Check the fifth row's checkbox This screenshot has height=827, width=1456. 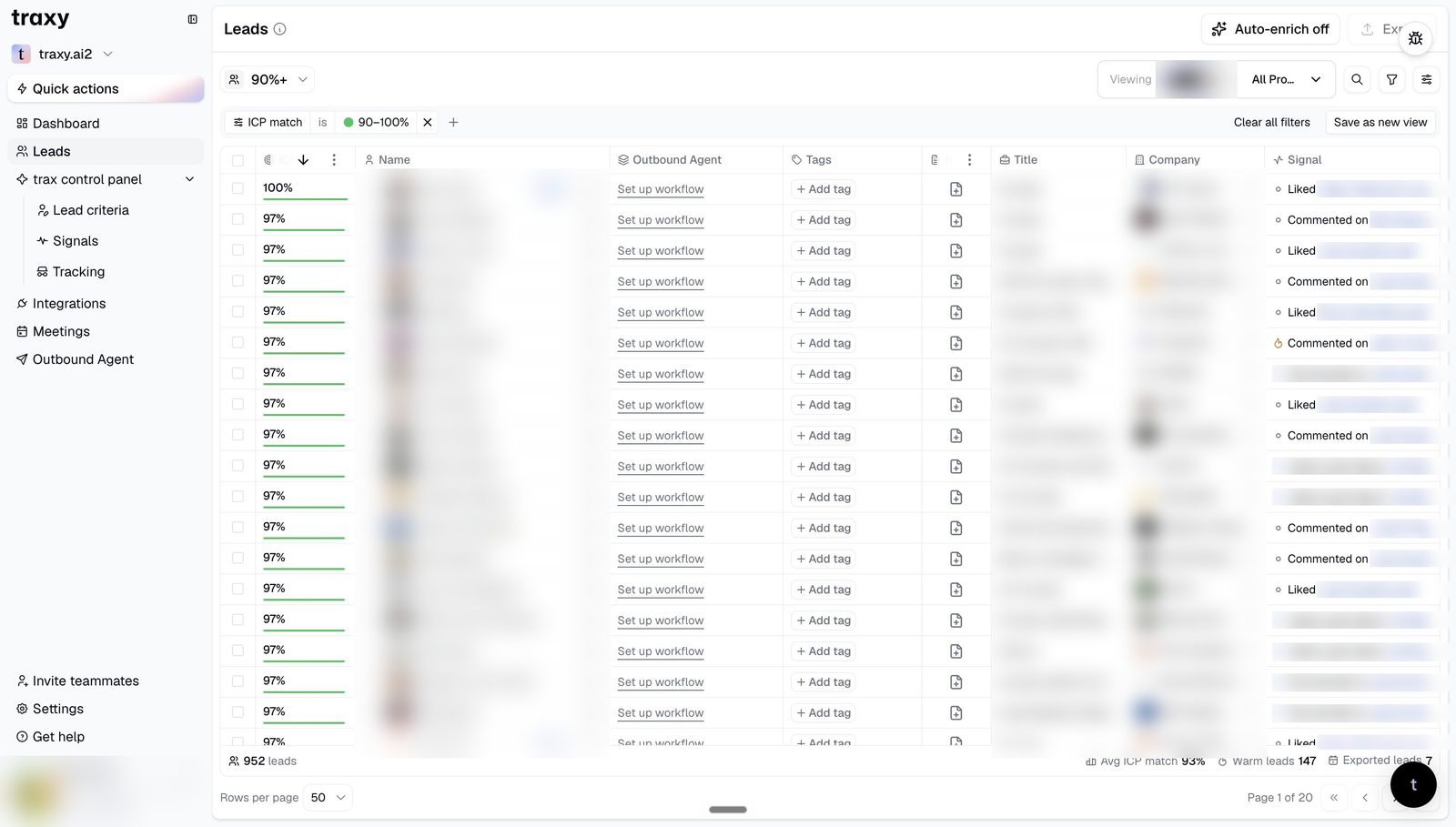click(x=238, y=312)
